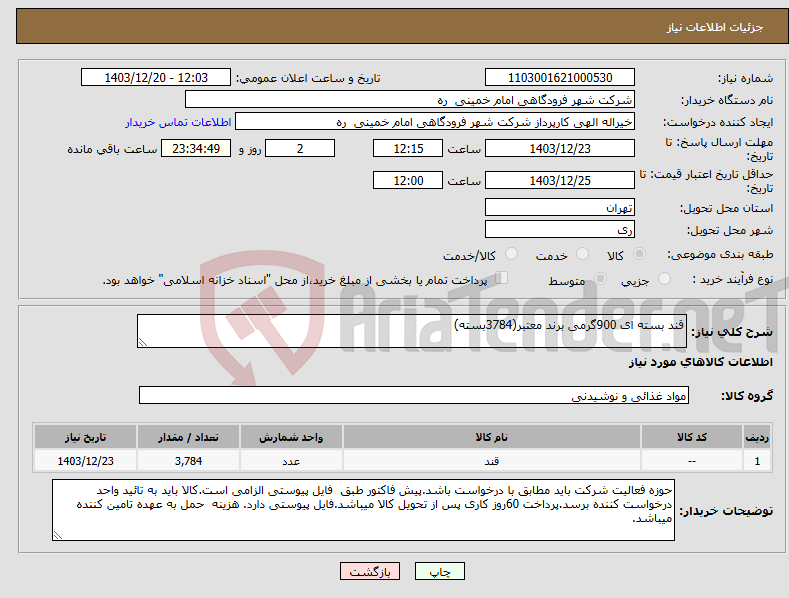Click the buyer organization name field
The height and width of the screenshot is (598, 789).
pyautogui.click(x=410, y=100)
